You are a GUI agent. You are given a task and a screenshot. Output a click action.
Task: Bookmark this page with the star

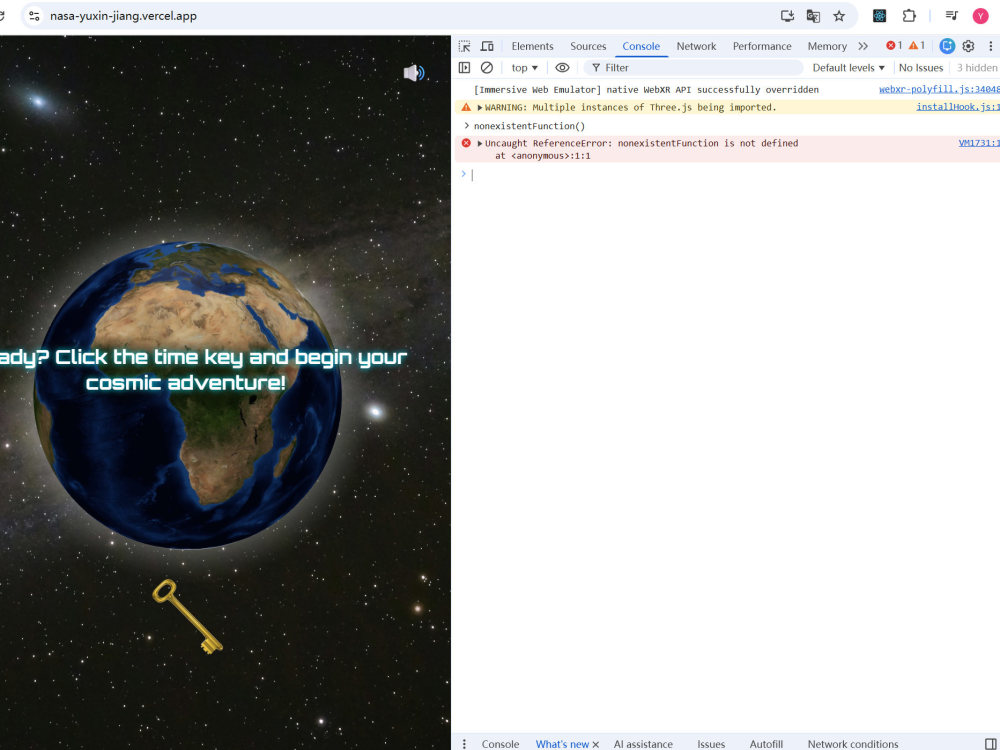click(x=839, y=16)
